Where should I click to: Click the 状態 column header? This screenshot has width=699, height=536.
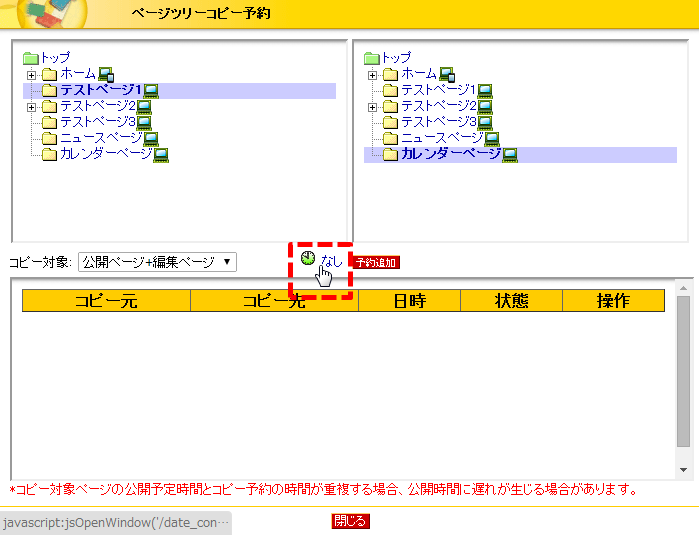511,301
